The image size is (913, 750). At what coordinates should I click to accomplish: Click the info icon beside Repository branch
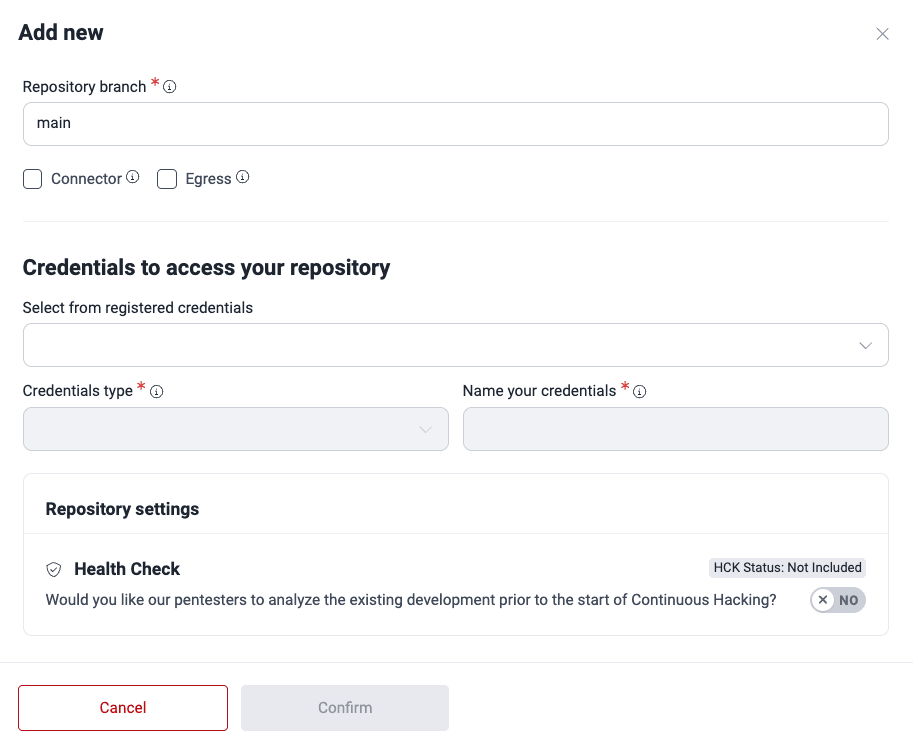(x=170, y=87)
